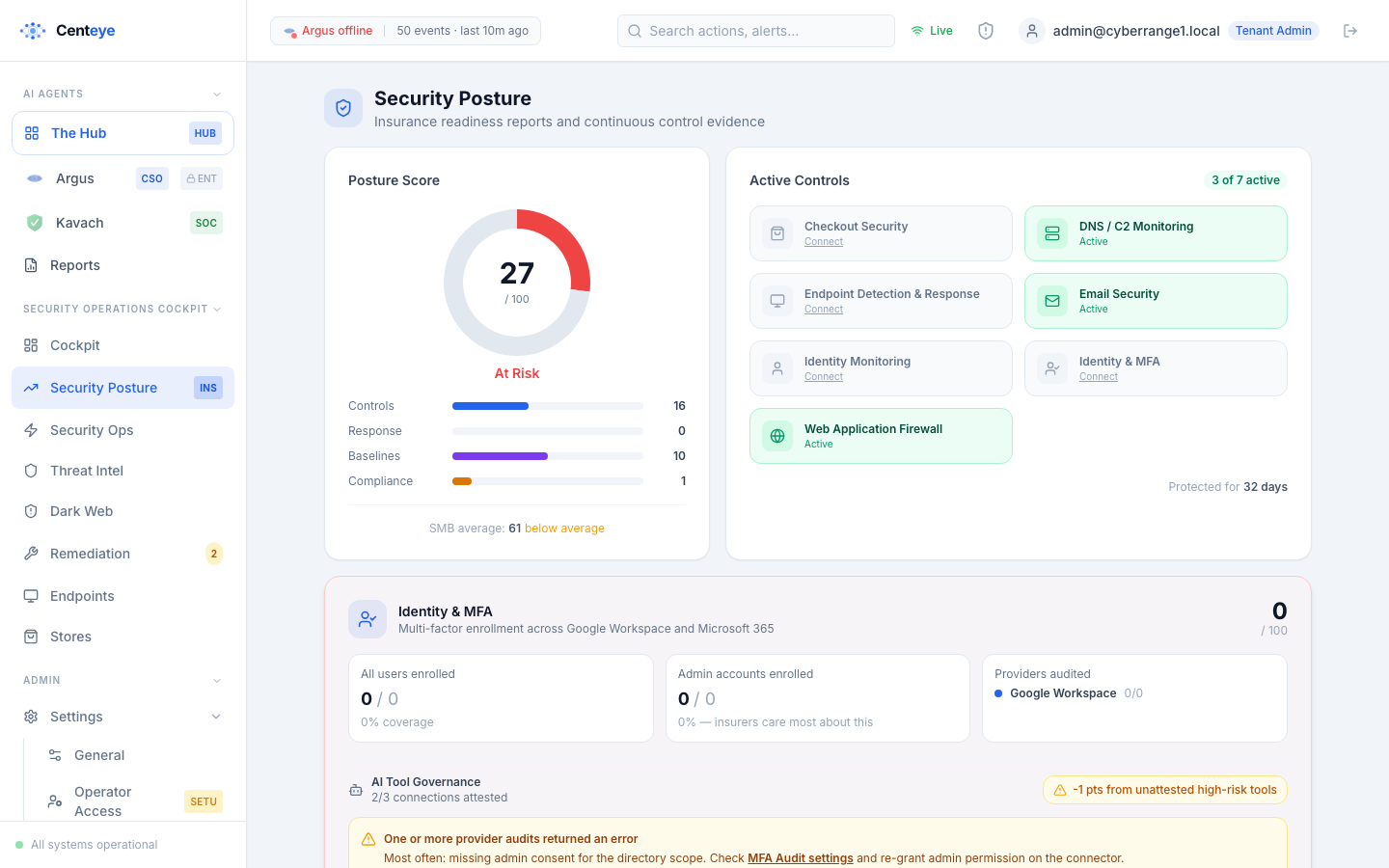Click the Identity & MFA section user-check icon

pos(368,619)
